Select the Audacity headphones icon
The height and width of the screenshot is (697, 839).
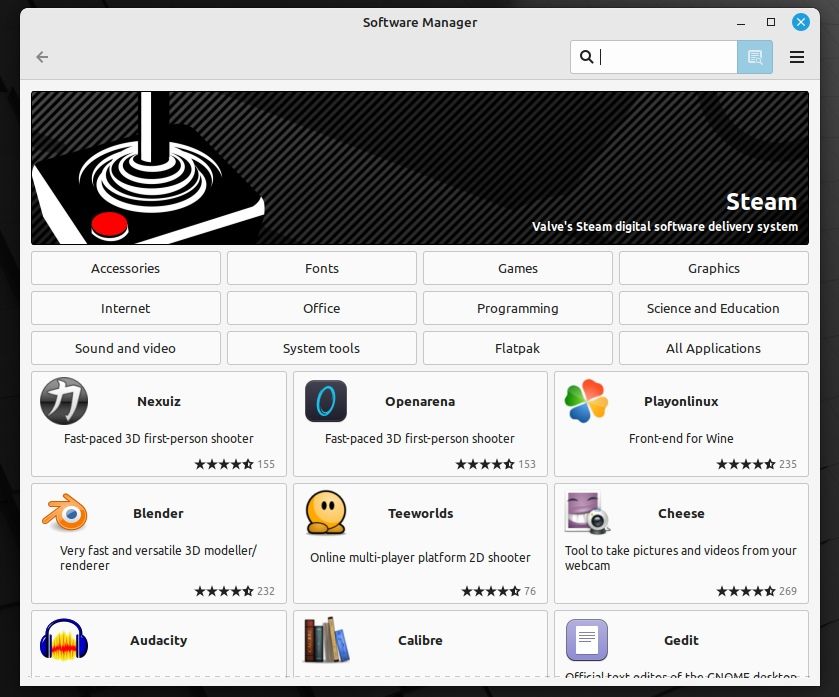click(x=64, y=640)
